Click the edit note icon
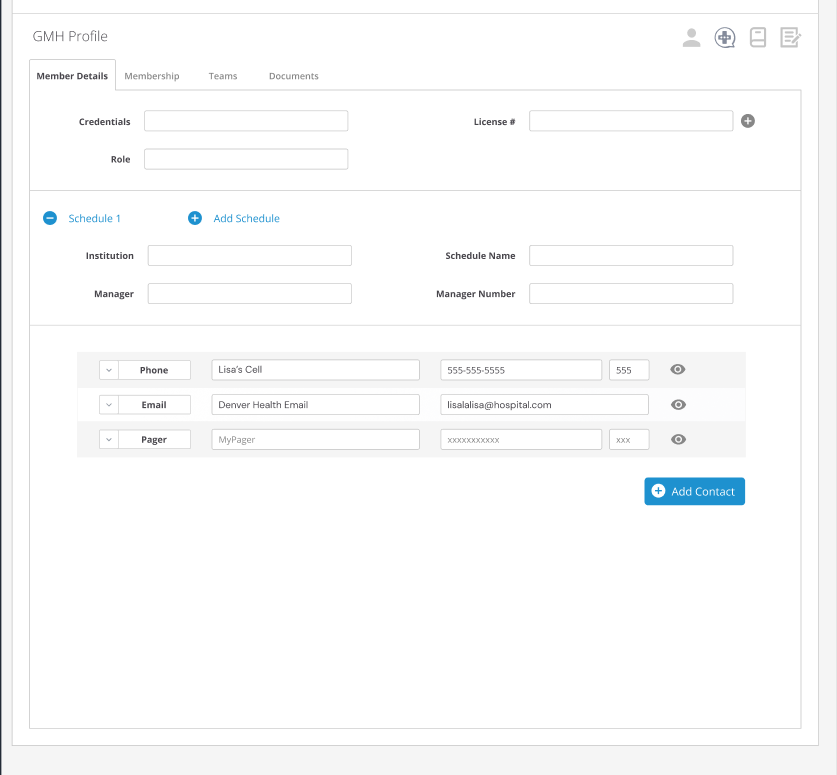The height and width of the screenshot is (775, 837). point(790,38)
